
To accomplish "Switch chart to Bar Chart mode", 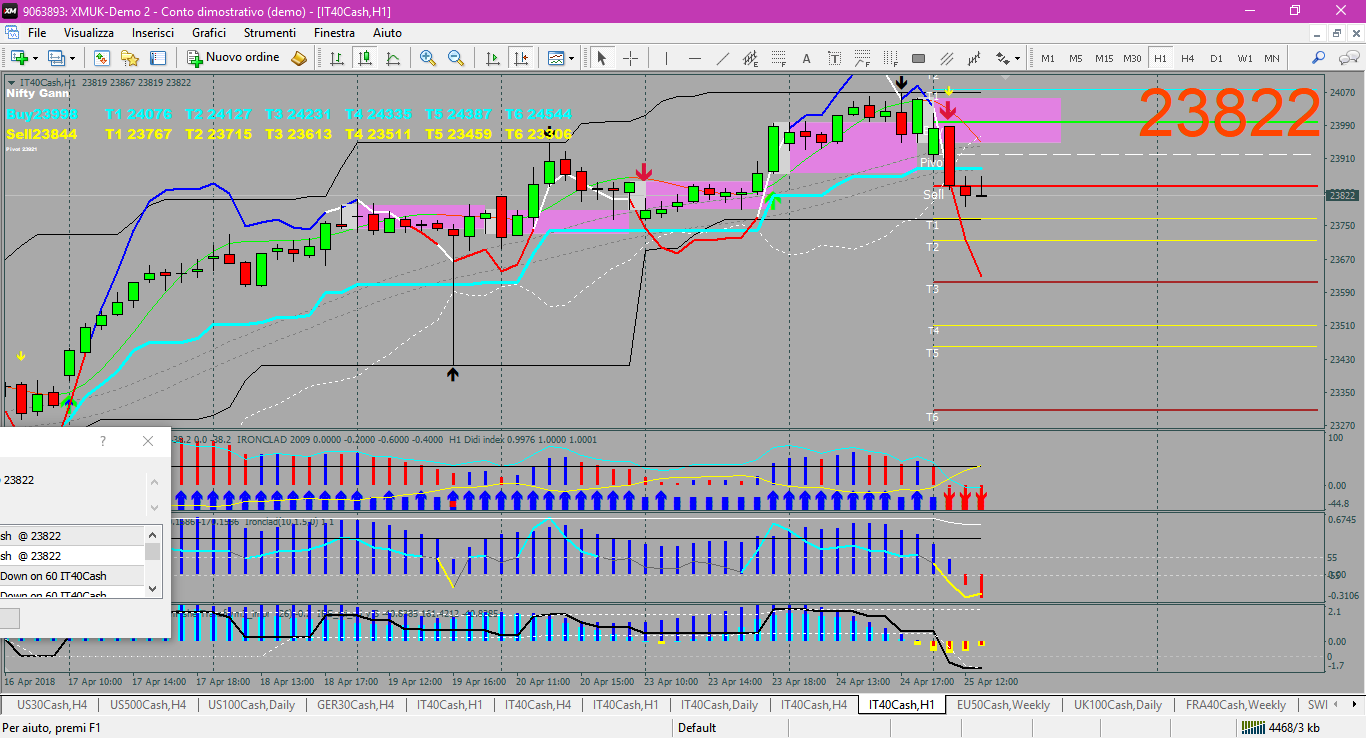I will click(337, 58).
